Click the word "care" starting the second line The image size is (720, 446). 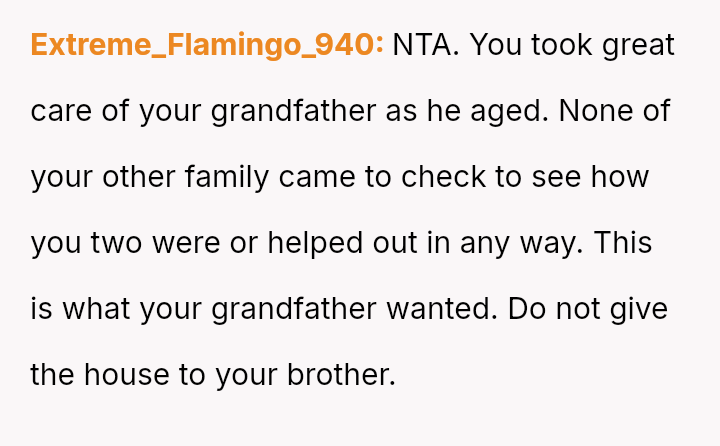point(61,111)
